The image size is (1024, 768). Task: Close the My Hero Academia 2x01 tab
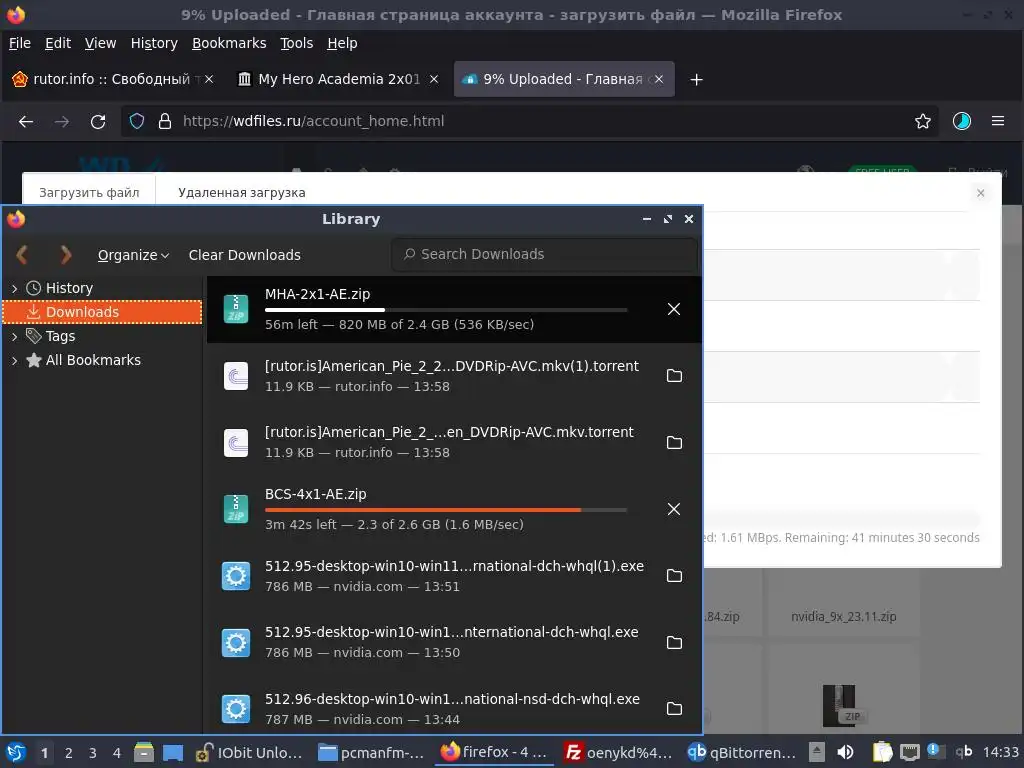pyautogui.click(x=434, y=79)
